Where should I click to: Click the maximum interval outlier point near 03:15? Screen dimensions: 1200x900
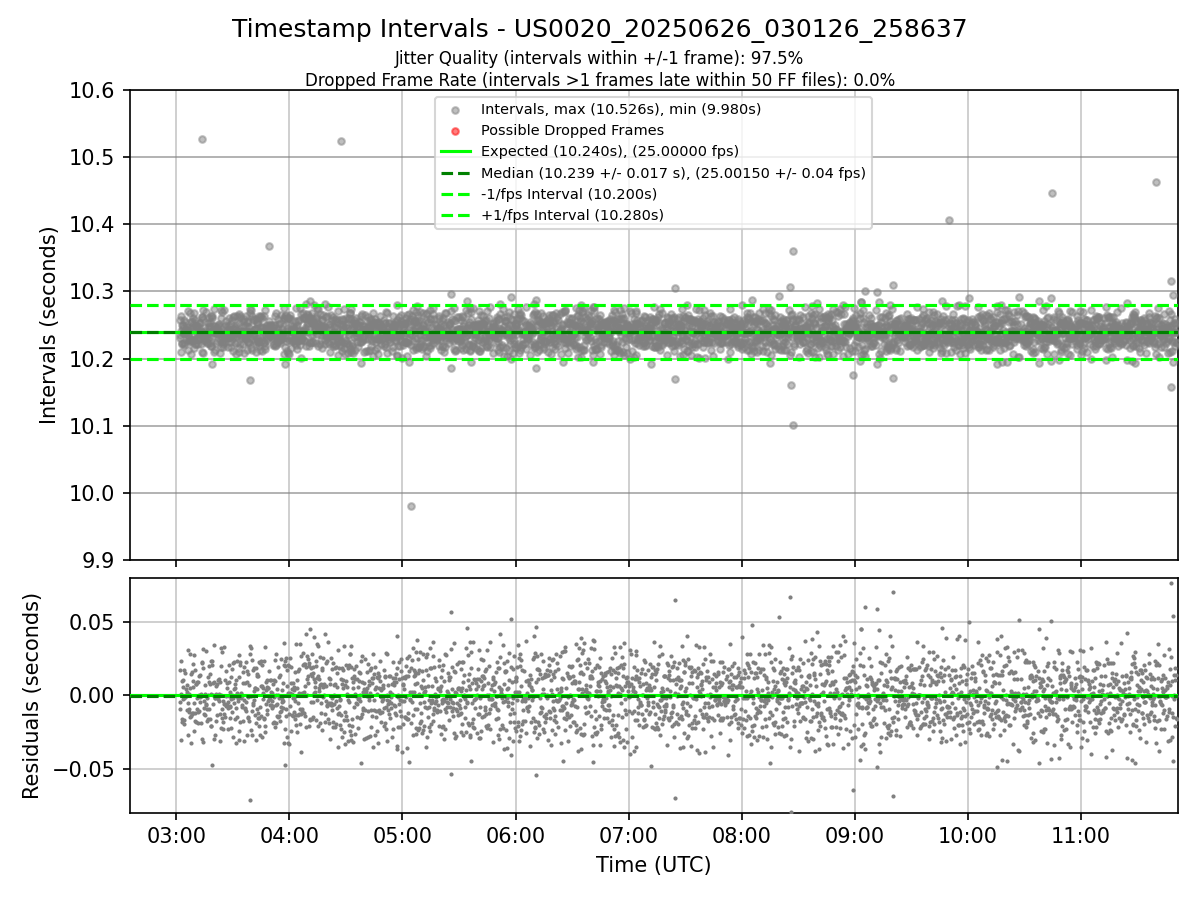click(x=202, y=139)
